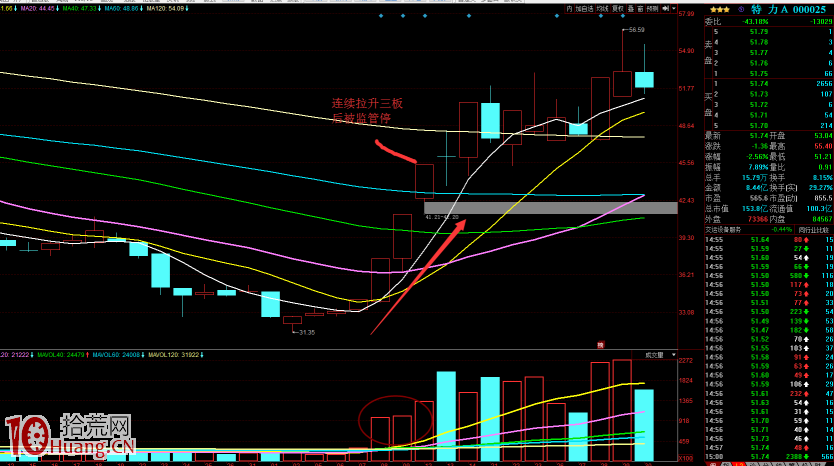This screenshot has width=834, height=466.
Task: Open the 复权 adjustment option
Action: (x=618, y=9)
